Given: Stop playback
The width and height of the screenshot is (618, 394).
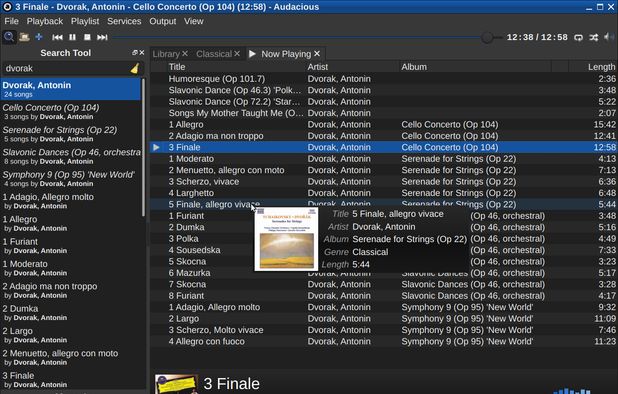Looking at the screenshot, I should [87, 37].
